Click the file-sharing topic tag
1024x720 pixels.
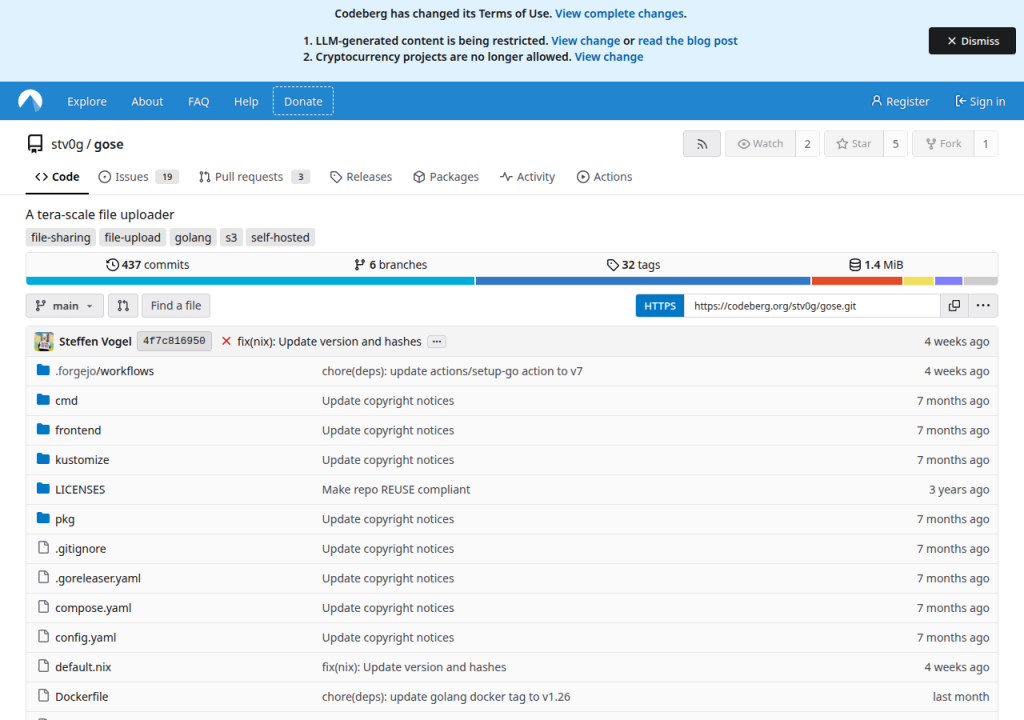(x=61, y=237)
